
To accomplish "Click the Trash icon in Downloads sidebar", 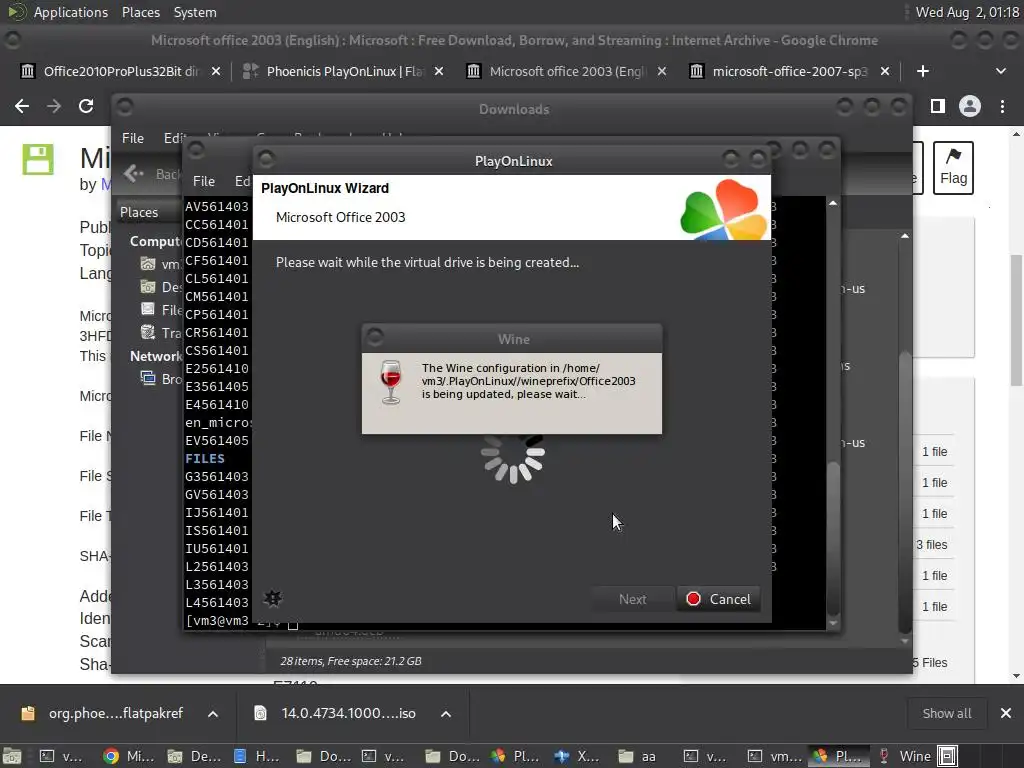I will coord(148,332).
